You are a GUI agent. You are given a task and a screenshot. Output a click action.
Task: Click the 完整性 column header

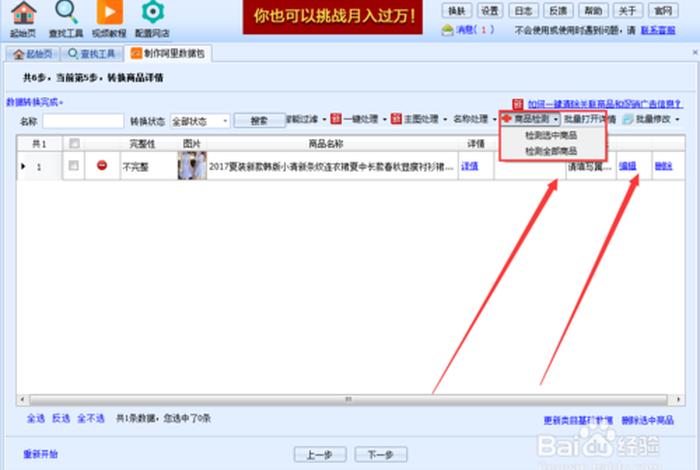[142, 144]
